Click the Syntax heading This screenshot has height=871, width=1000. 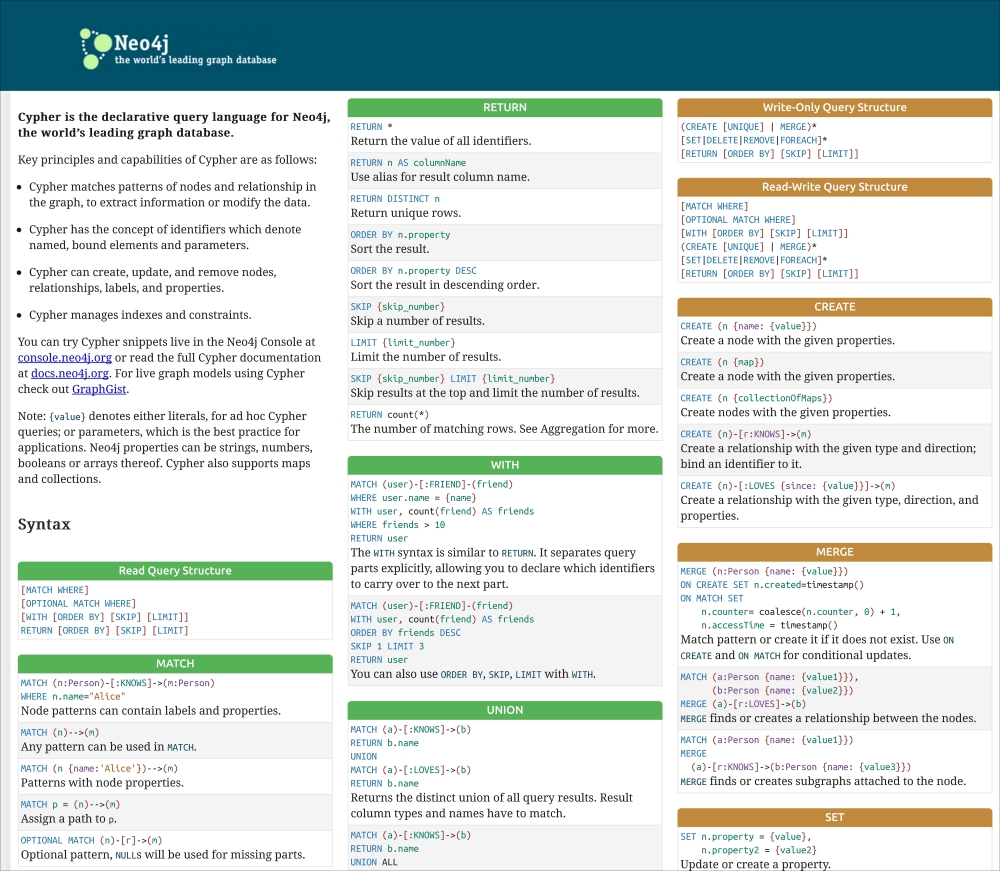tap(44, 524)
